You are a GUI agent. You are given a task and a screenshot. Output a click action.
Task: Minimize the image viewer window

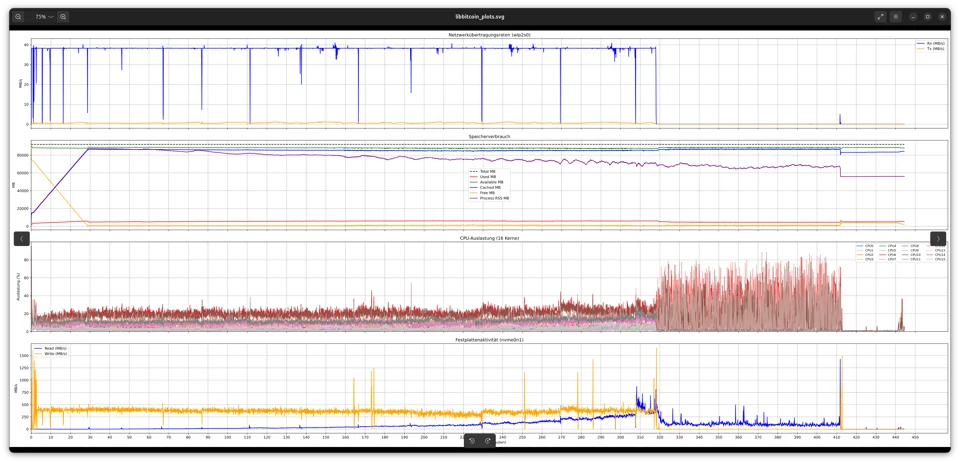(x=913, y=17)
